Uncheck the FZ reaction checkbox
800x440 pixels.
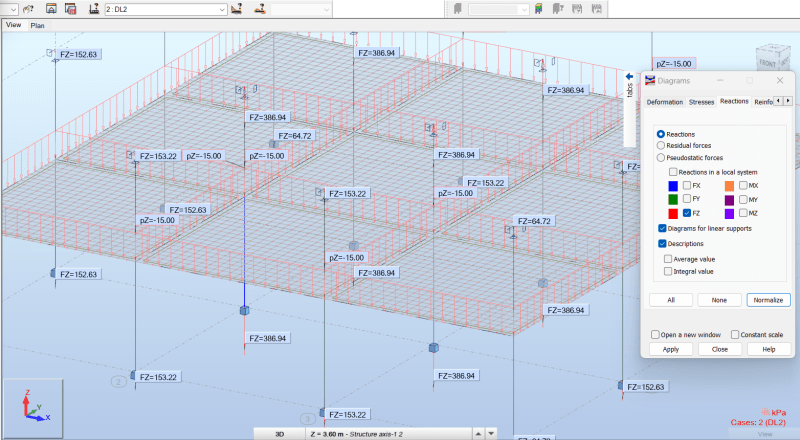687,213
